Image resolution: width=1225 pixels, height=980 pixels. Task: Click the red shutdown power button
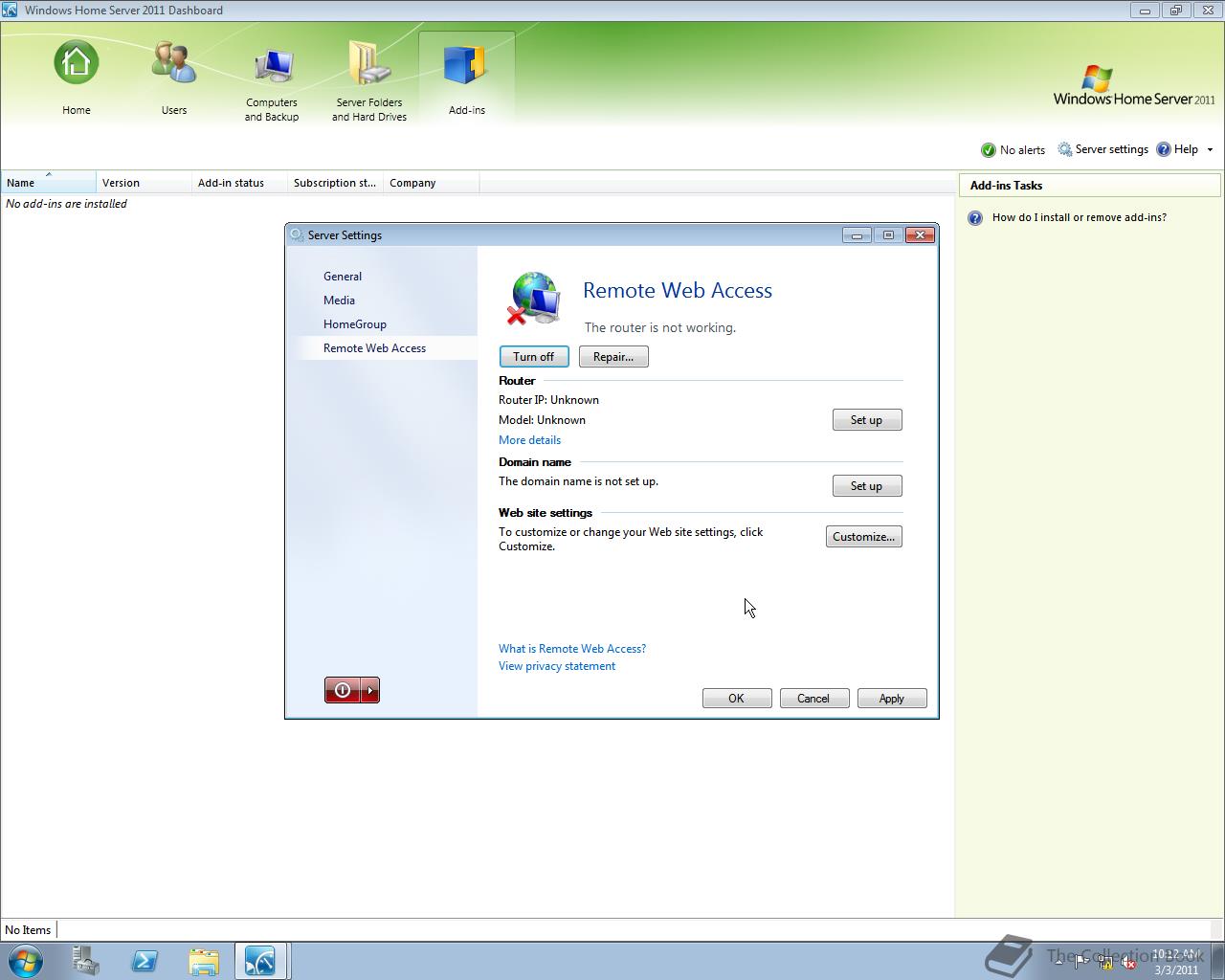click(x=343, y=690)
